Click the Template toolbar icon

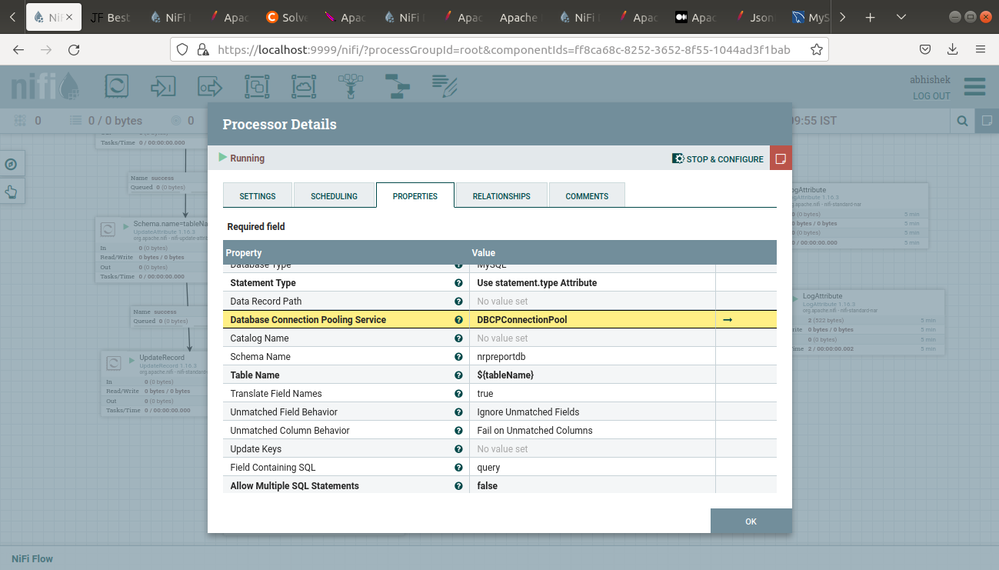(x=397, y=86)
